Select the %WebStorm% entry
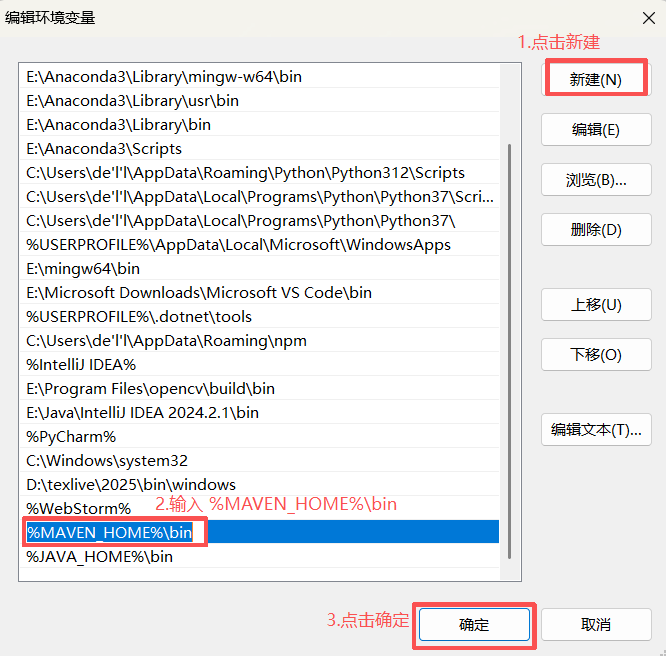The width and height of the screenshot is (666, 656). tap(260, 509)
